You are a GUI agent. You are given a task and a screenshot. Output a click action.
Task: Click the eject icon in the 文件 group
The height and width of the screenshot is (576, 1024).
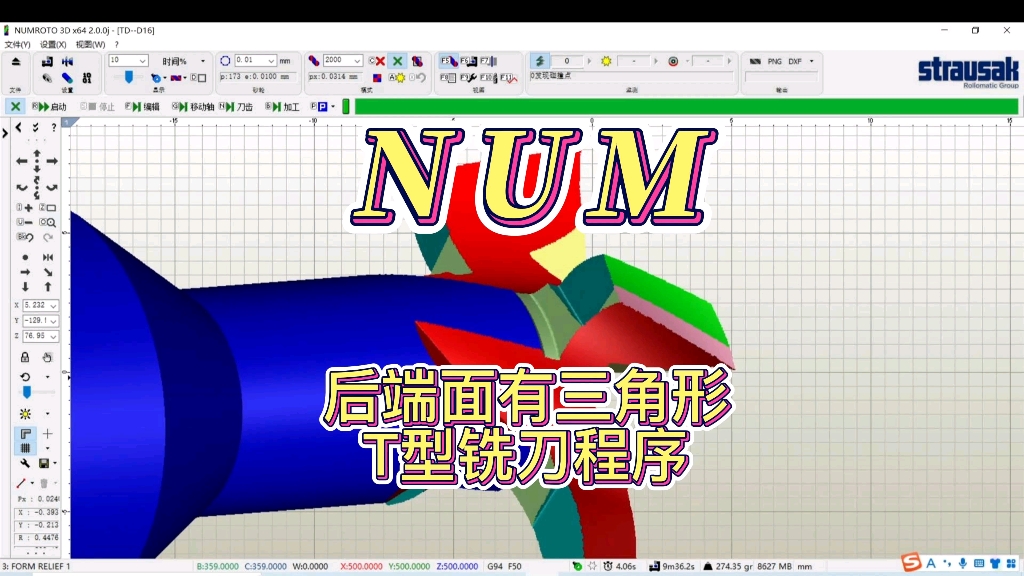(x=16, y=60)
